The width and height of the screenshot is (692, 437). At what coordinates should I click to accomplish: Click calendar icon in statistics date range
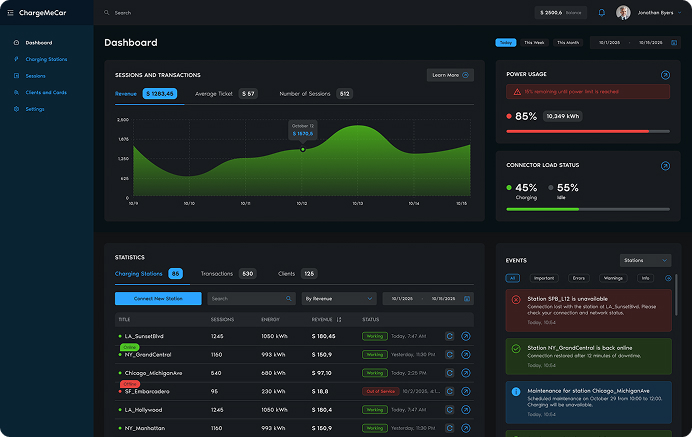pos(468,298)
